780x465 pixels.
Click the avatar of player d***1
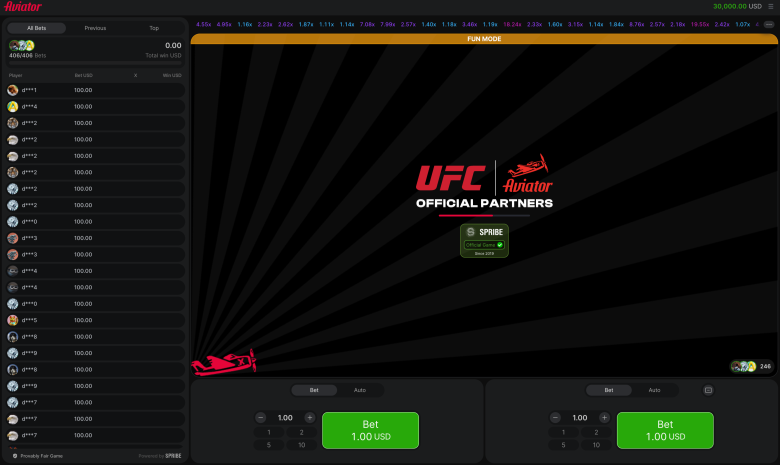pyautogui.click(x=13, y=90)
